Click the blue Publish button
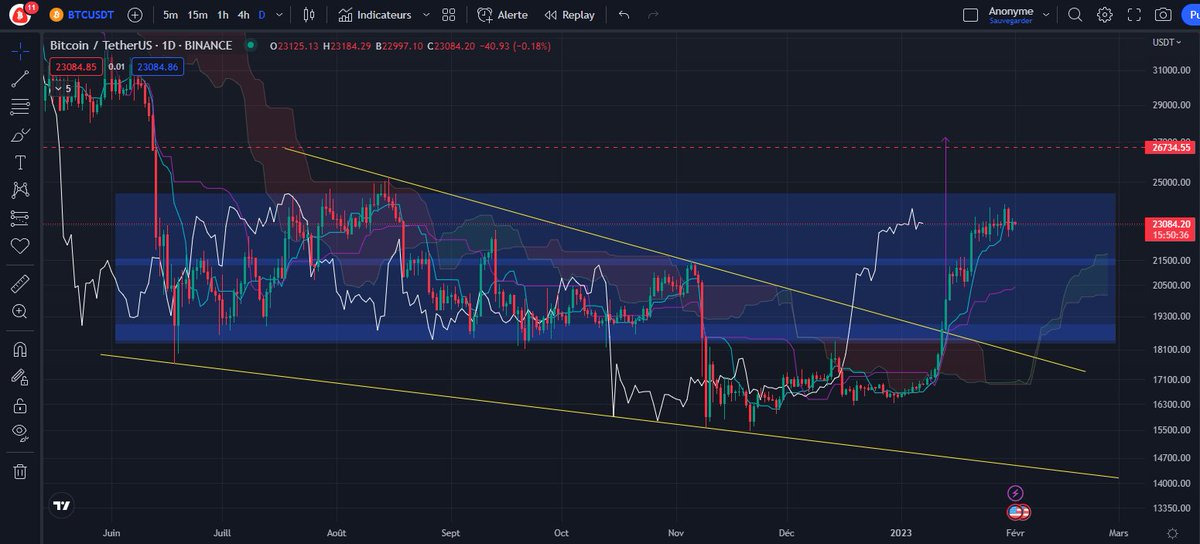This screenshot has height=544, width=1200. click(x=1191, y=15)
